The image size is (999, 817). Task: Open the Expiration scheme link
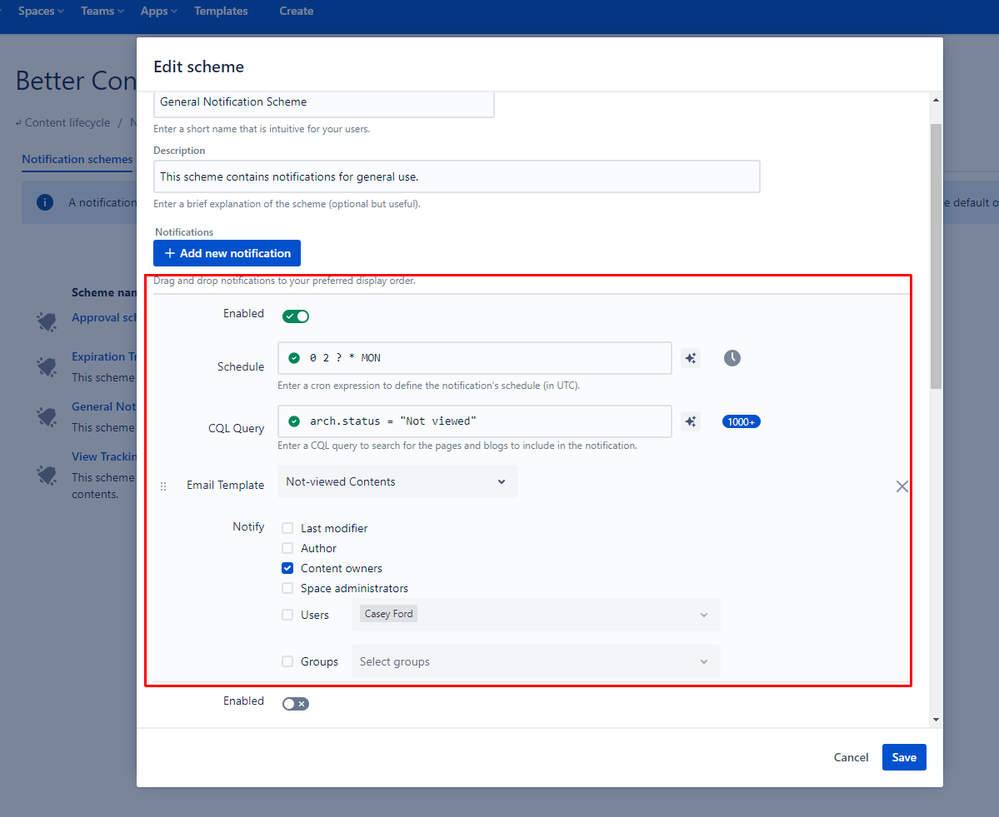click(104, 357)
